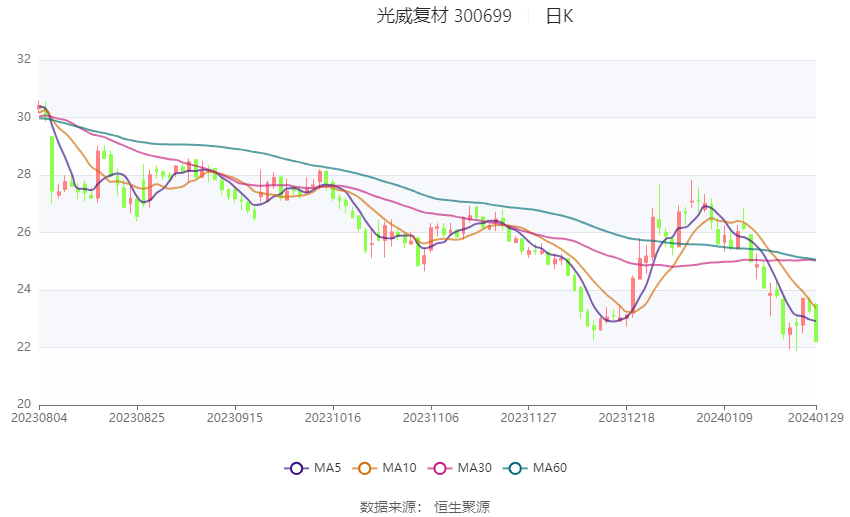Toggle the MA30 legend marker

pos(440,468)
